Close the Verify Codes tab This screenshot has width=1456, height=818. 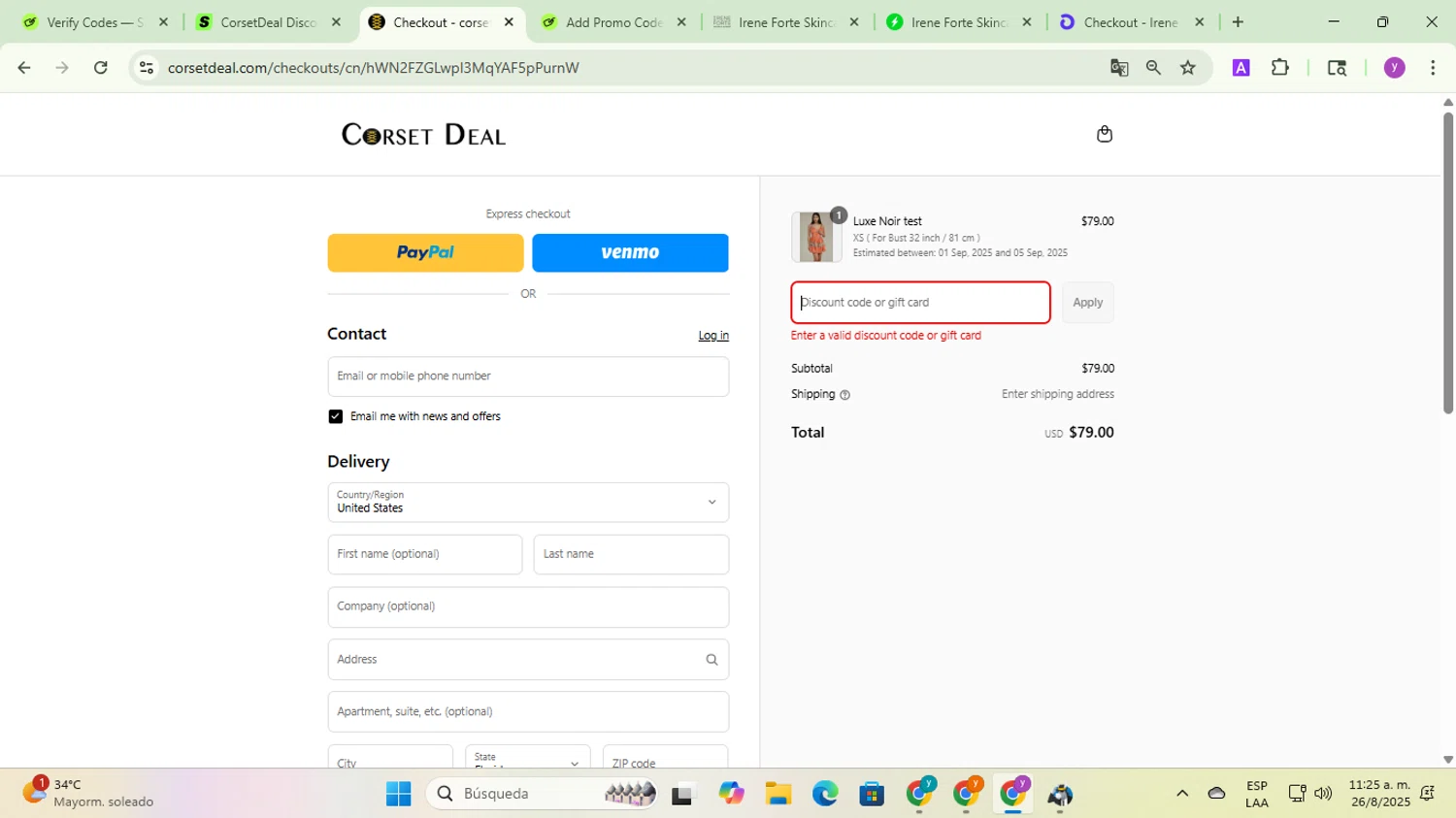(x=163, y=22)
